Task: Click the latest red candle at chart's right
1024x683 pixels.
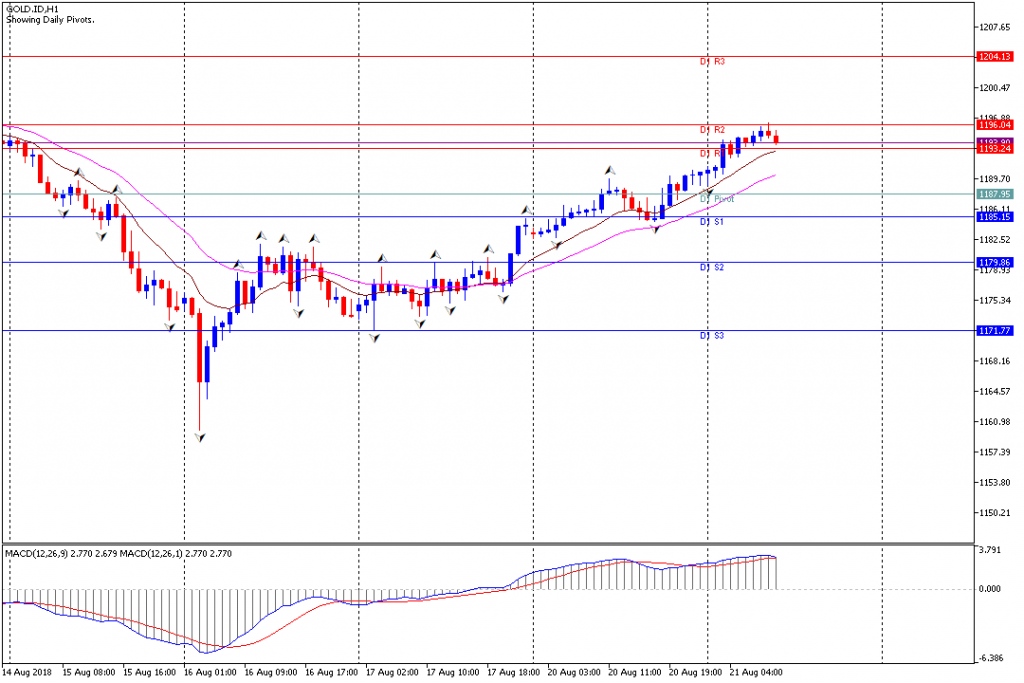Action: [x=776, y=139]
